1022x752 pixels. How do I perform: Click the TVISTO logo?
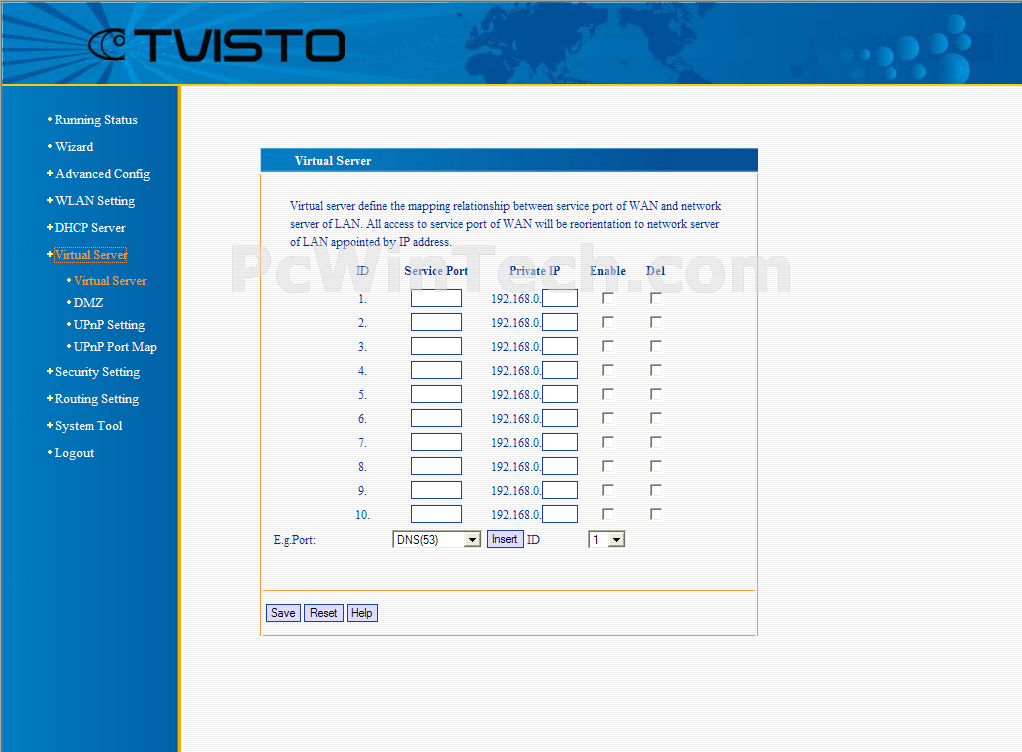(x=216, y=45)
